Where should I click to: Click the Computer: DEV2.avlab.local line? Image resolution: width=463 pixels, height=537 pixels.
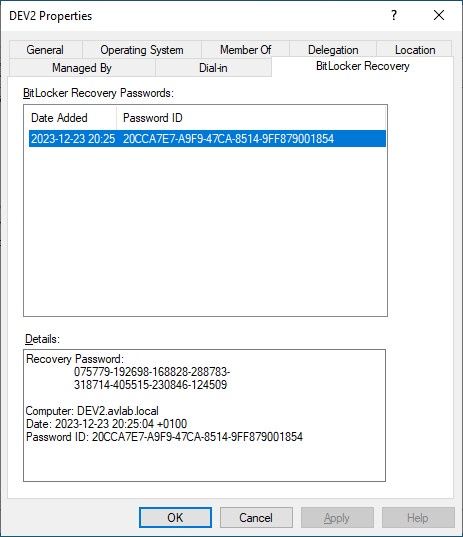coord(92,411)
